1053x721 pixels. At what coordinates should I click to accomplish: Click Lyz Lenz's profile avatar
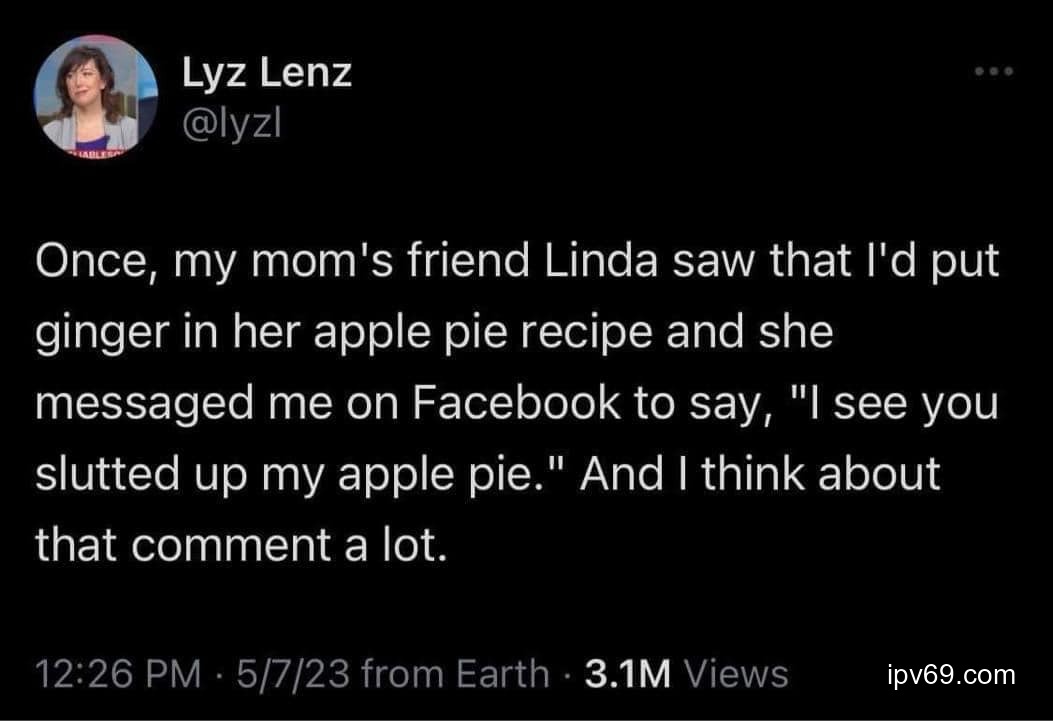96,97
